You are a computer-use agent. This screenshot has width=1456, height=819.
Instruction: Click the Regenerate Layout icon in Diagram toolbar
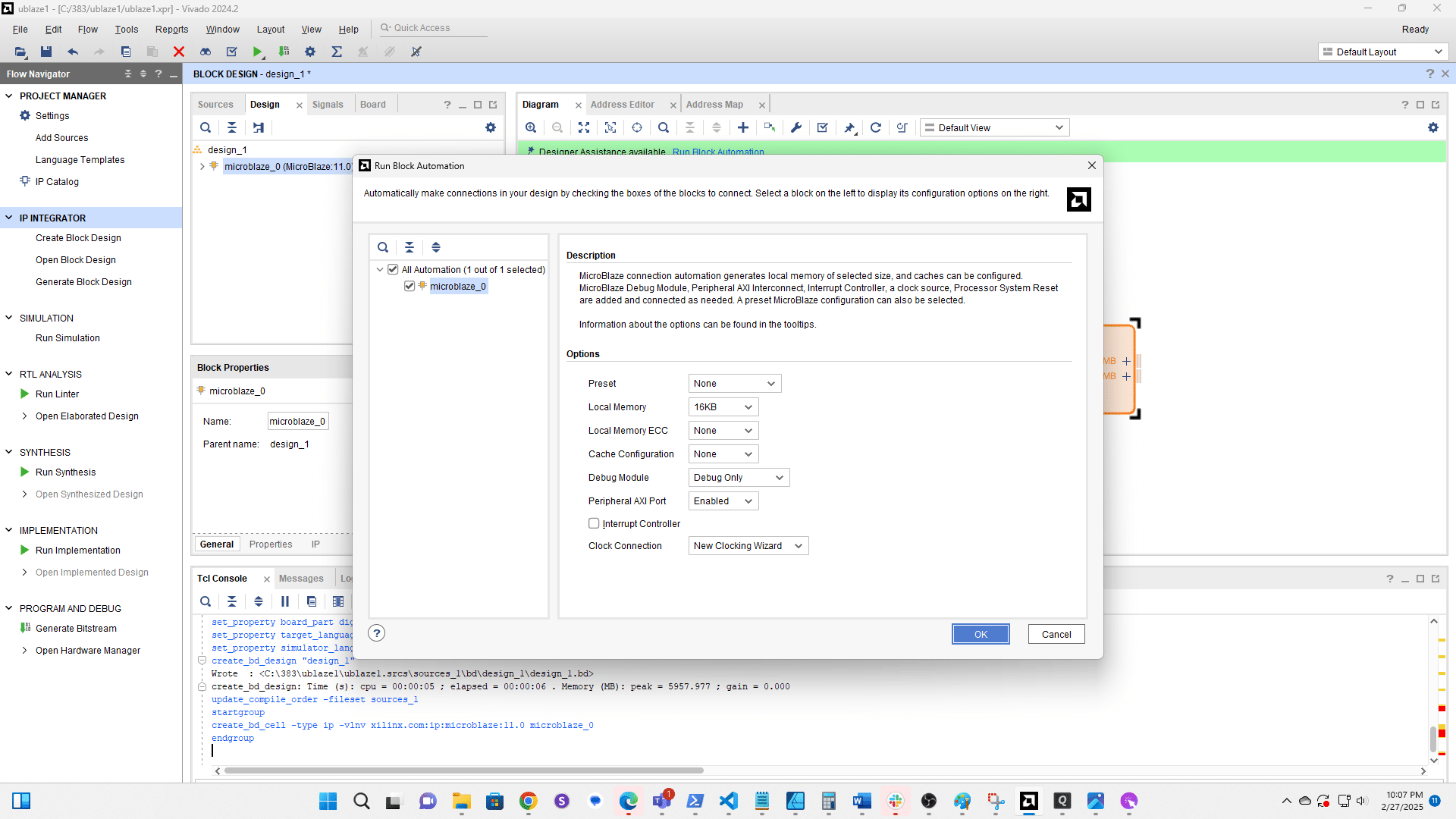[876, 127]
